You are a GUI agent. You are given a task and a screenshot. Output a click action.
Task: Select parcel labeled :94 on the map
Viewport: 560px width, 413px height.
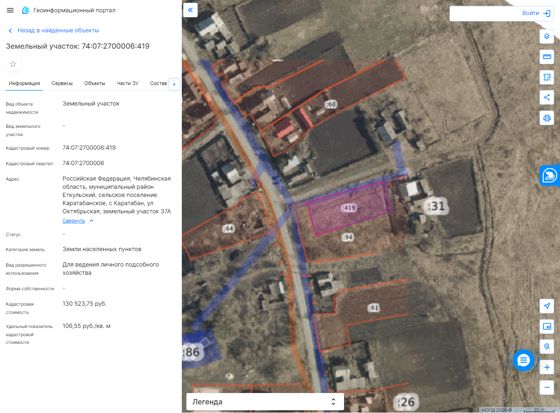pyautogui.click(x=348, y=237)
